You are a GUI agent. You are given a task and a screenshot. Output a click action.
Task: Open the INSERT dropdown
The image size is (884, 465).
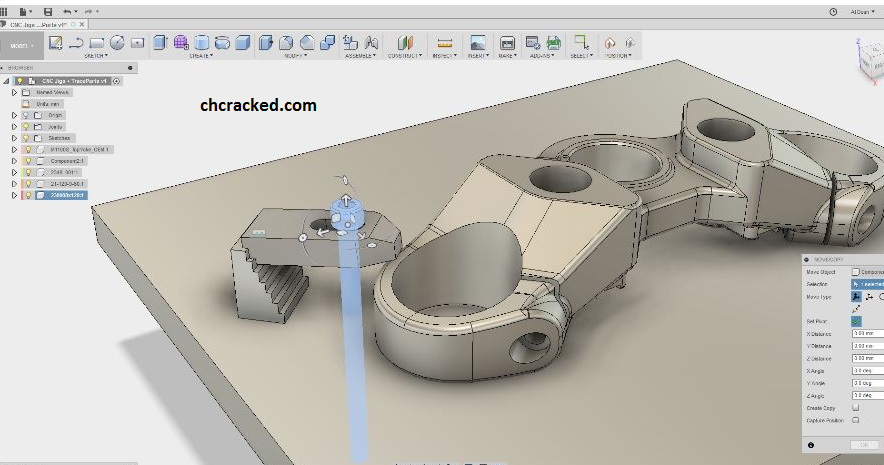pos(477,56)
